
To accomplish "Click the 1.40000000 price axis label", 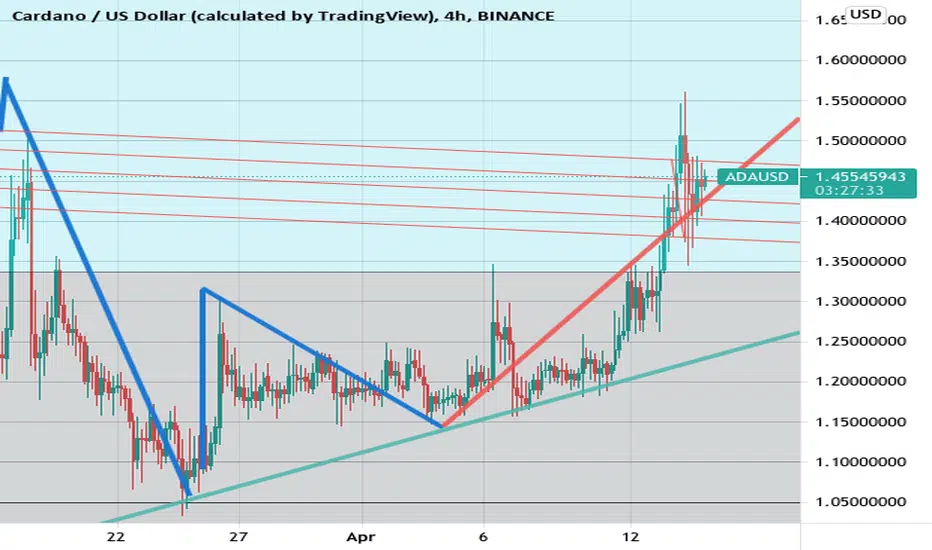I will pos(861,221).
